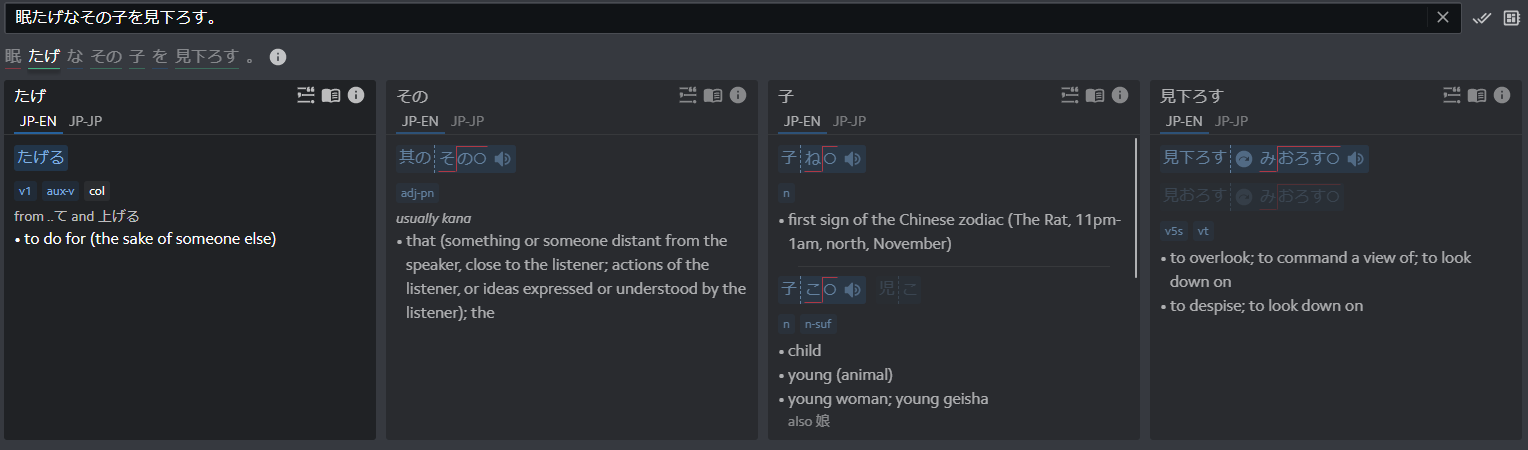
Task: Click the 子 card scrollbar
Action: (1135, 208)
